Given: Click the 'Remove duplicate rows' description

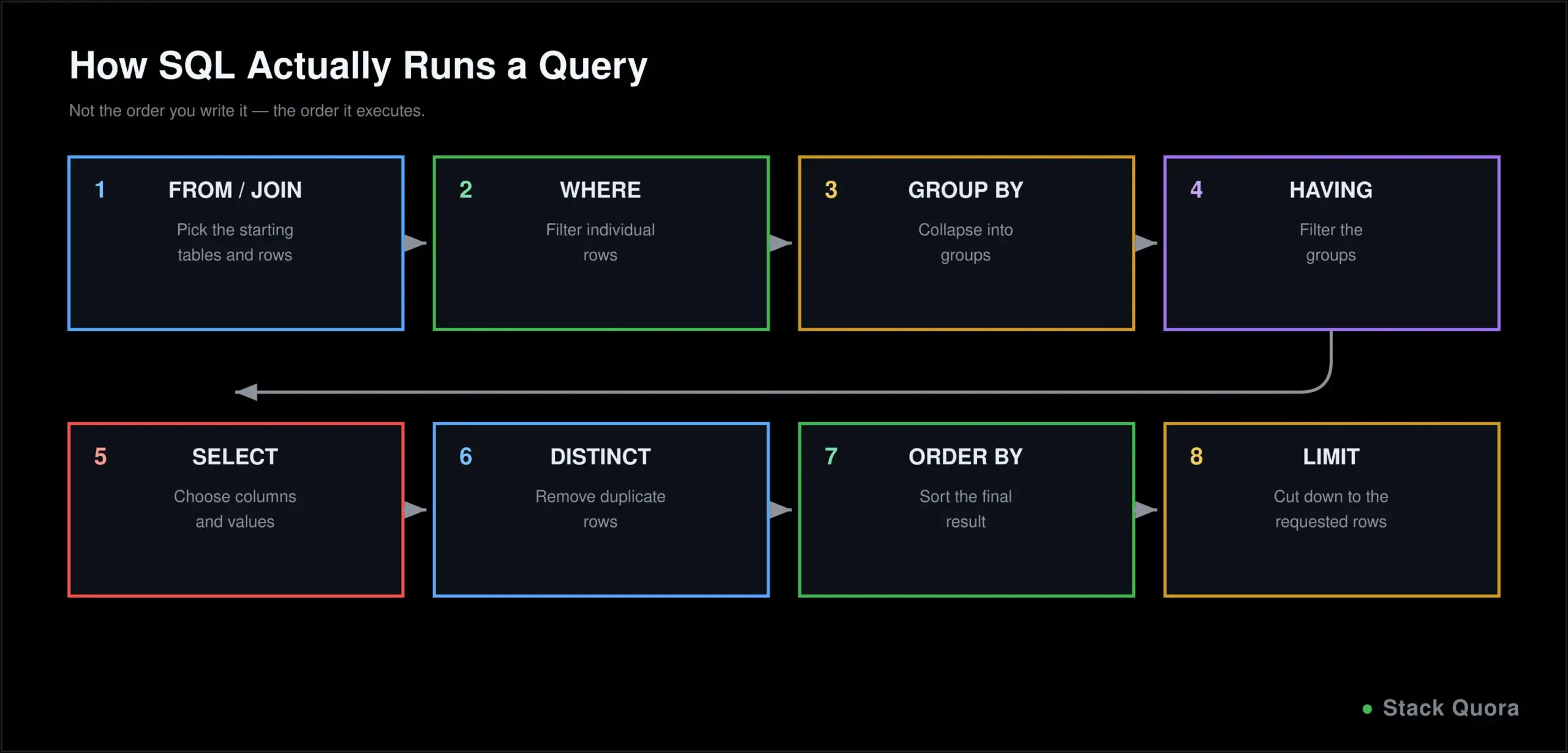Looking at the screenshot, I should [600, 509].
